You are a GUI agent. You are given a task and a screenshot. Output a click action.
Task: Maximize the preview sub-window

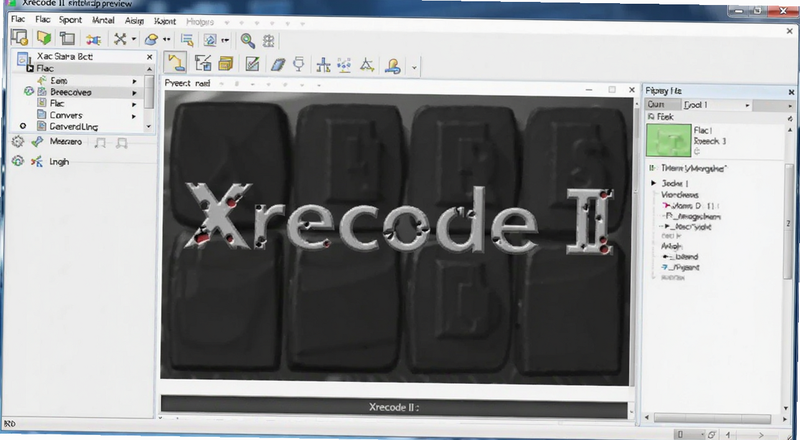coord(612,90)
